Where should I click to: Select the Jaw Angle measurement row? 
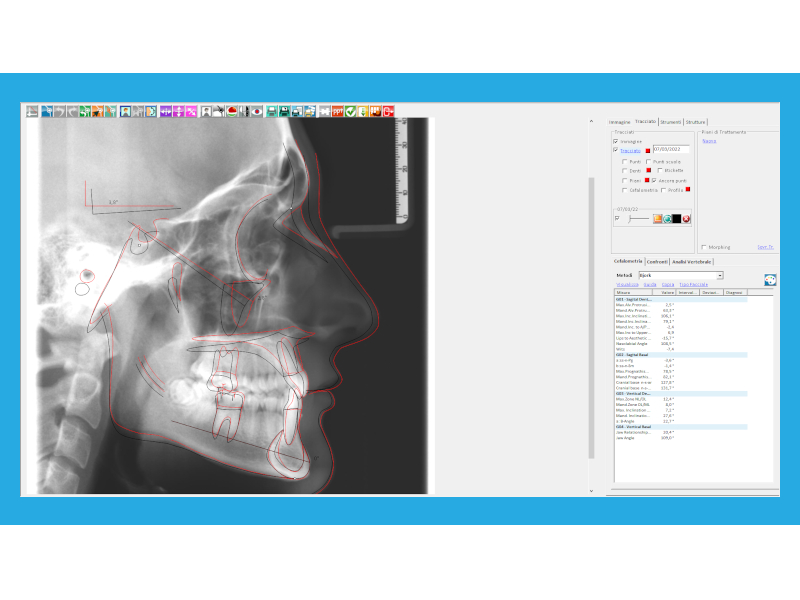[681, 438]
